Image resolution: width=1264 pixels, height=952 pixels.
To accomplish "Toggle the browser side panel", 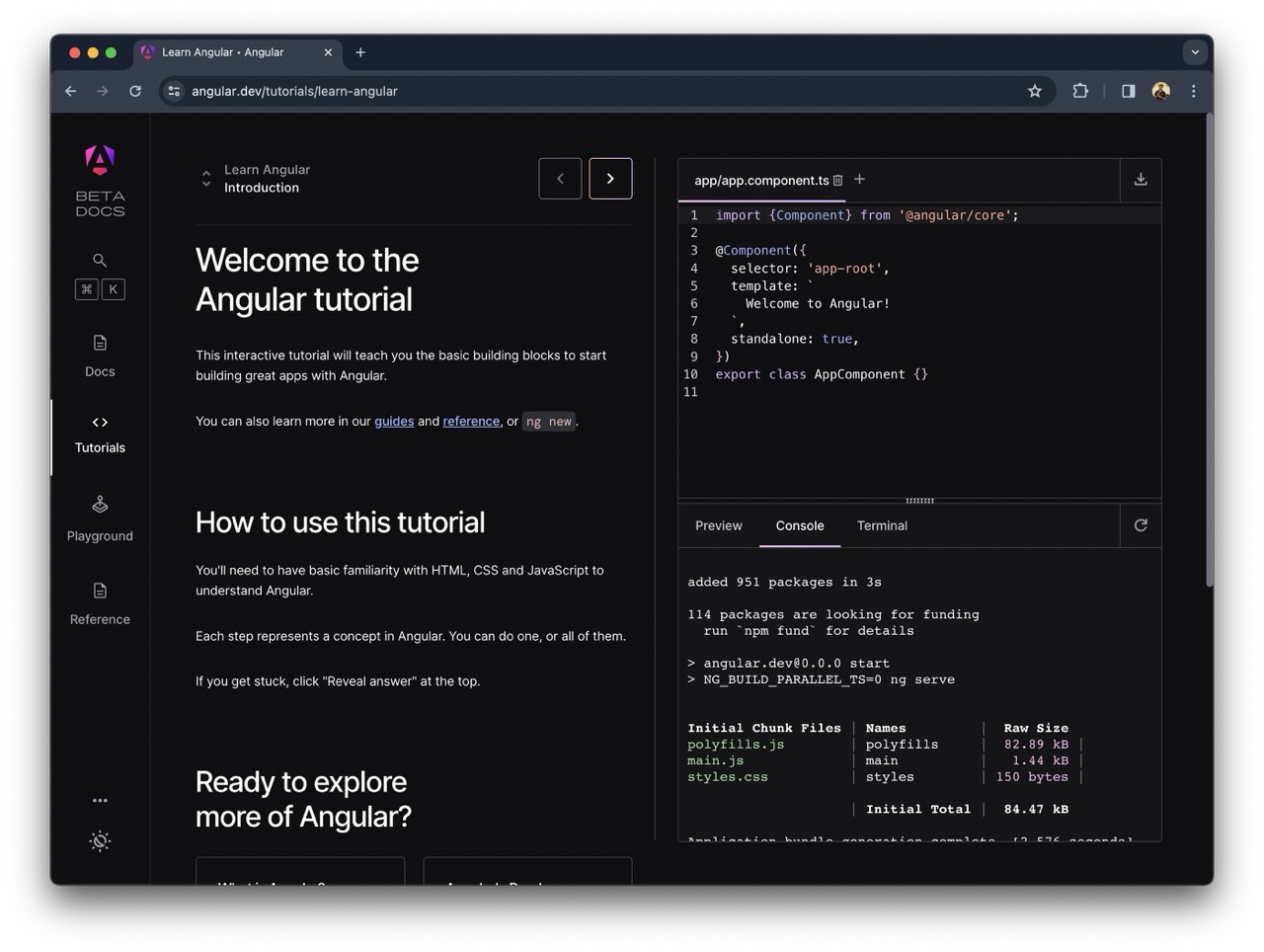I will (1128, 91).
